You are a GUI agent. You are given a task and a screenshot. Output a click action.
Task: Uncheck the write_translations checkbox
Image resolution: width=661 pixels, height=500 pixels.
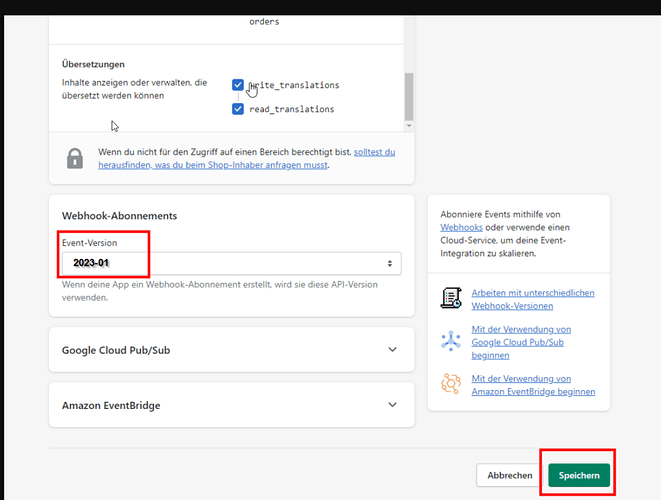click(238, 85)
